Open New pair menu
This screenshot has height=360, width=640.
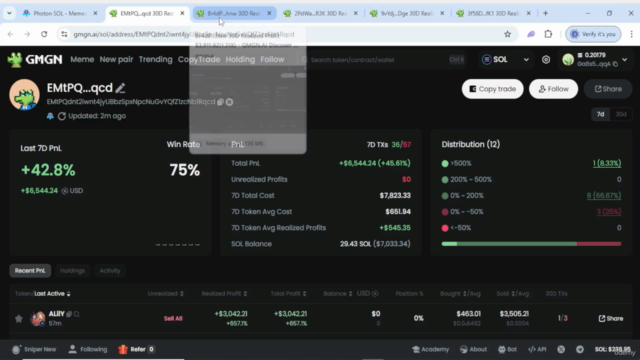(x=116, y=60)
